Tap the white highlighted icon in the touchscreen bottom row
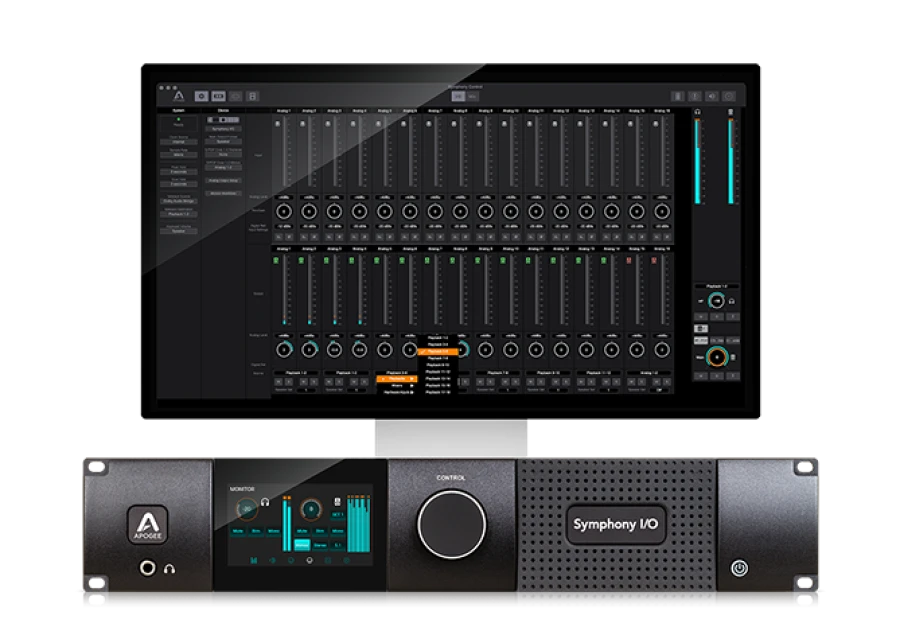Screen dimensions: 900x635 point(310,560)
